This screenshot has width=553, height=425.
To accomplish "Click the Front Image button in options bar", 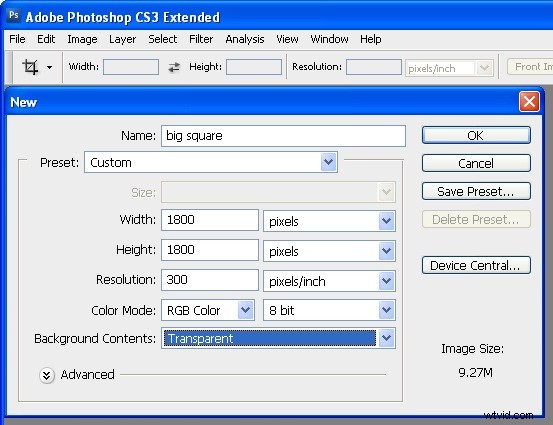I will coord(530,67).
